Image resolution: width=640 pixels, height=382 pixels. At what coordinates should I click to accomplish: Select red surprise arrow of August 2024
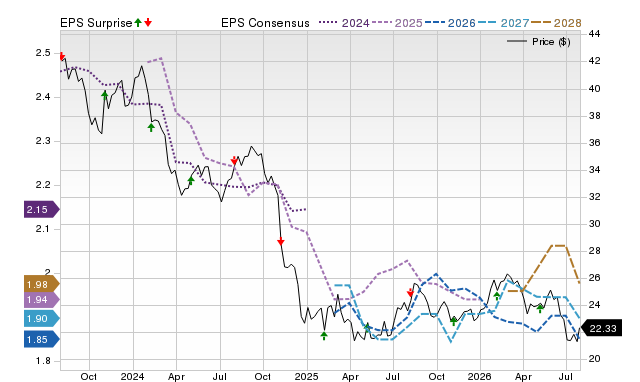pos(234,160)
